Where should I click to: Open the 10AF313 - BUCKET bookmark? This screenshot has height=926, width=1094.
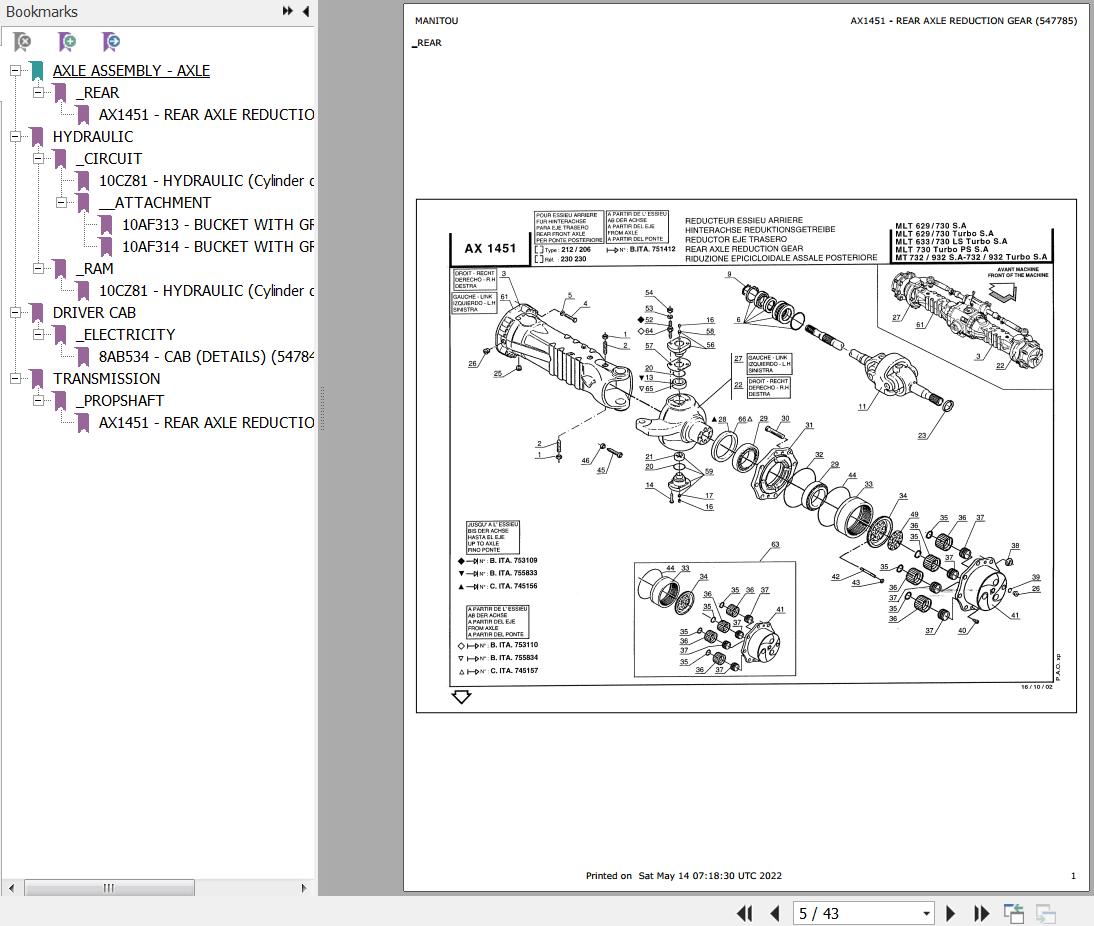click(x=218, y=224)
